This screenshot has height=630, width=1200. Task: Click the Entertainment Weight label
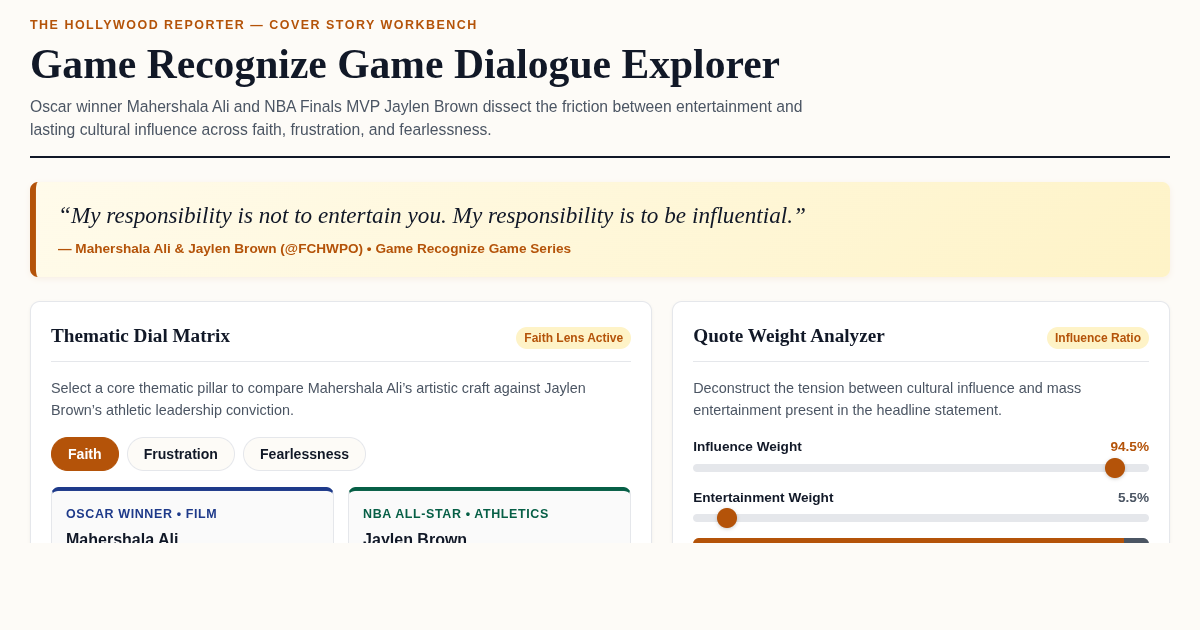coord(763,498)
